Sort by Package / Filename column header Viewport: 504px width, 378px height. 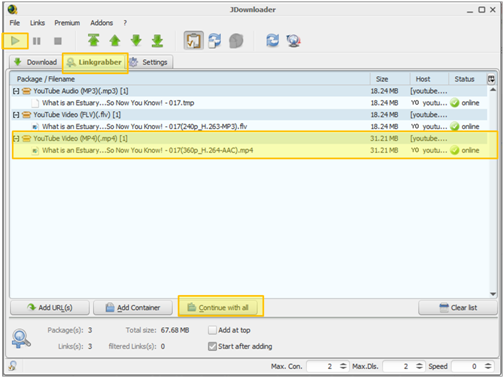click(x=190, y=79)
